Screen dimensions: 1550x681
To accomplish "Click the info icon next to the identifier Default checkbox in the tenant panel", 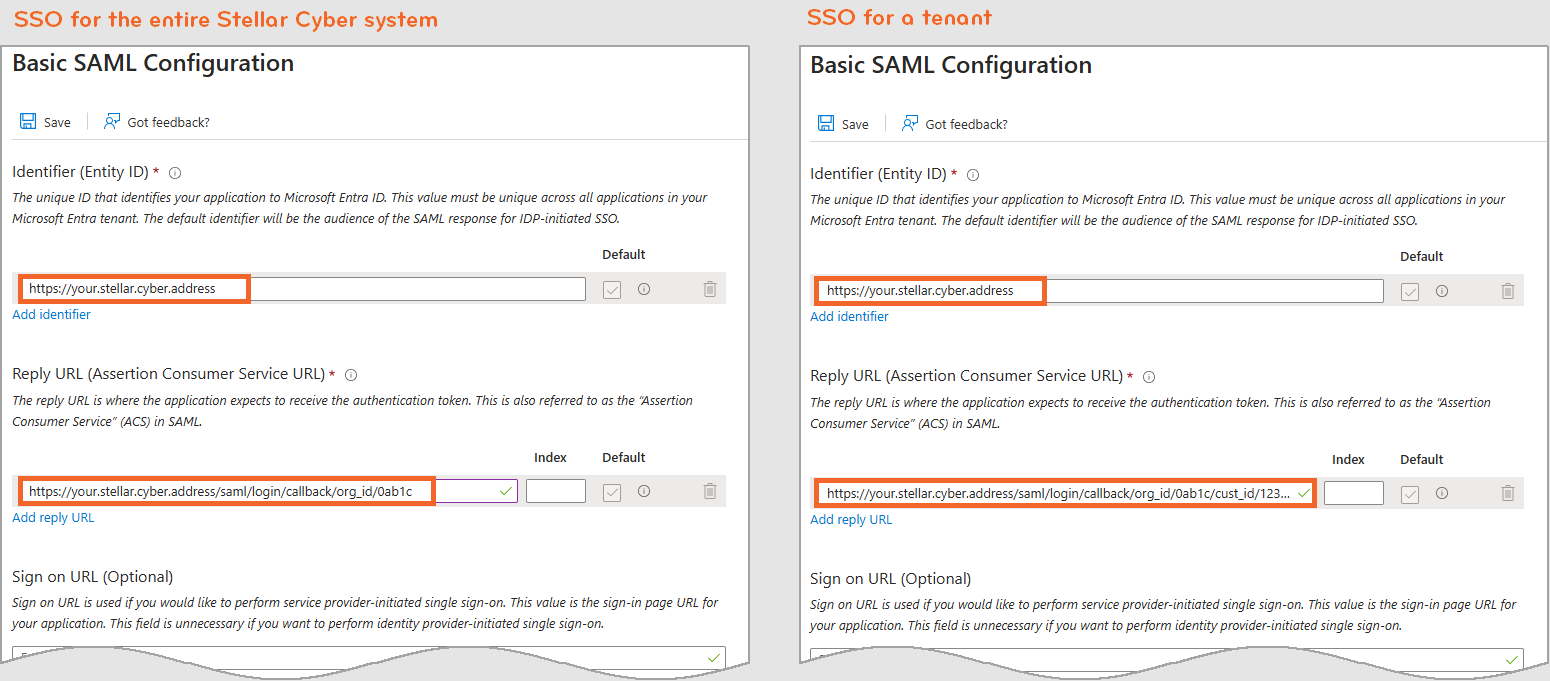I will (x=1442, y=291).
